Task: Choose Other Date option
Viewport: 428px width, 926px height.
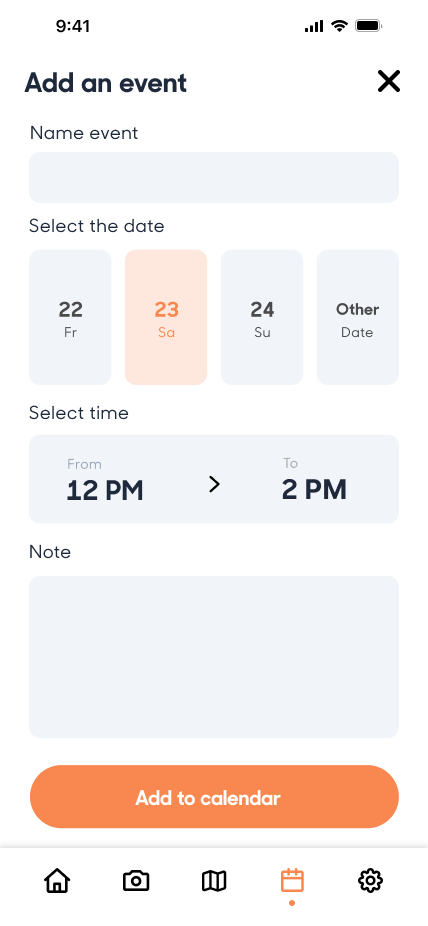Action: click(358, 317)
